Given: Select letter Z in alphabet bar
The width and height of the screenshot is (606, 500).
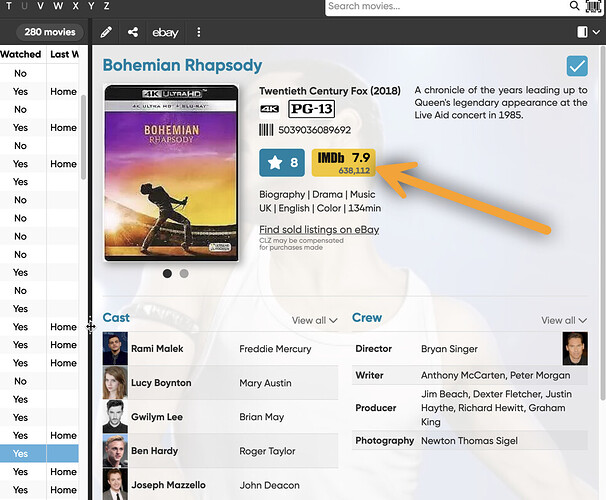Looking at the screenshot, I should [106, 6].
